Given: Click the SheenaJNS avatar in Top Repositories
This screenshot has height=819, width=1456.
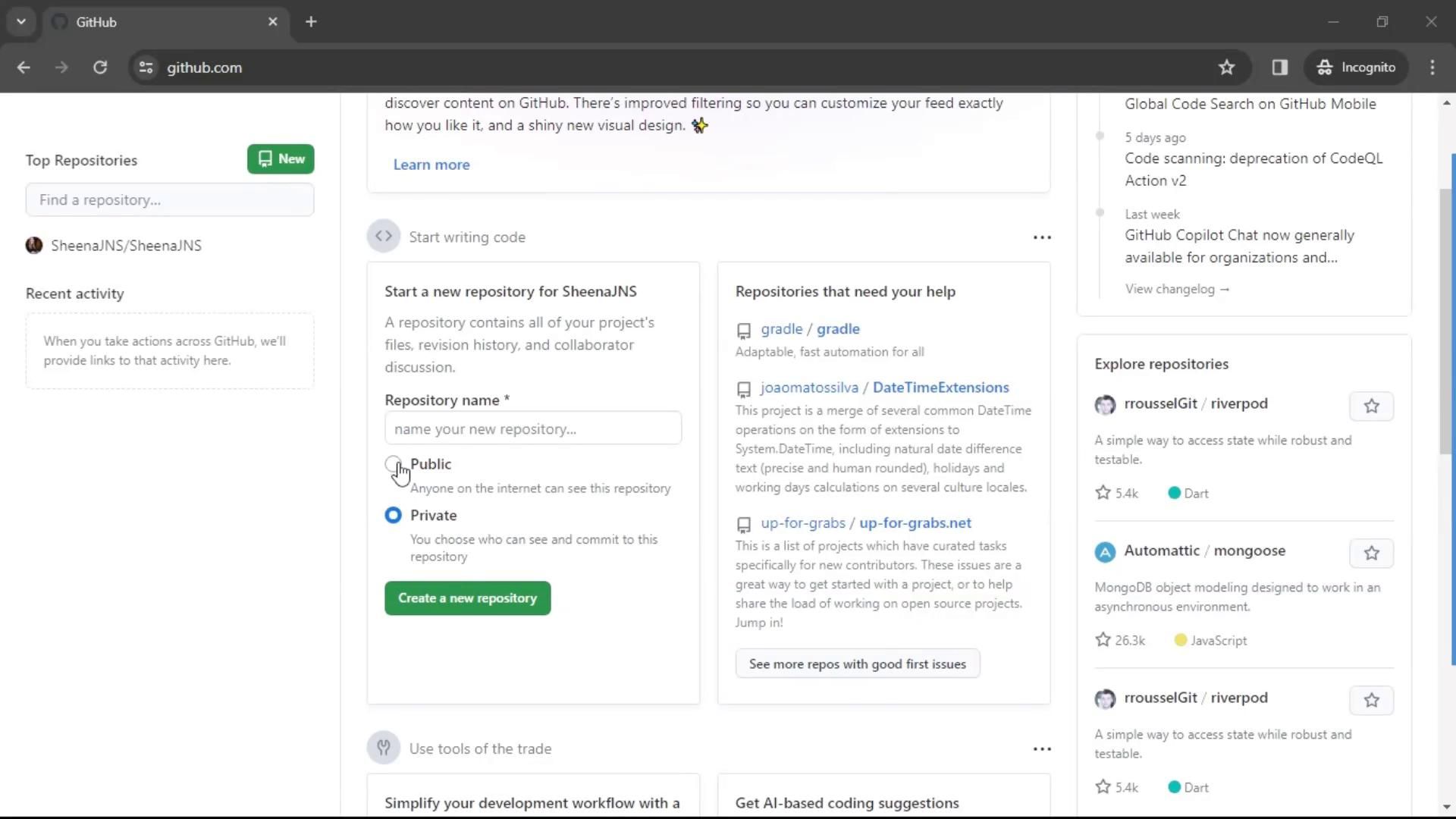Looking at the screenshot, I should pos(34,246).
